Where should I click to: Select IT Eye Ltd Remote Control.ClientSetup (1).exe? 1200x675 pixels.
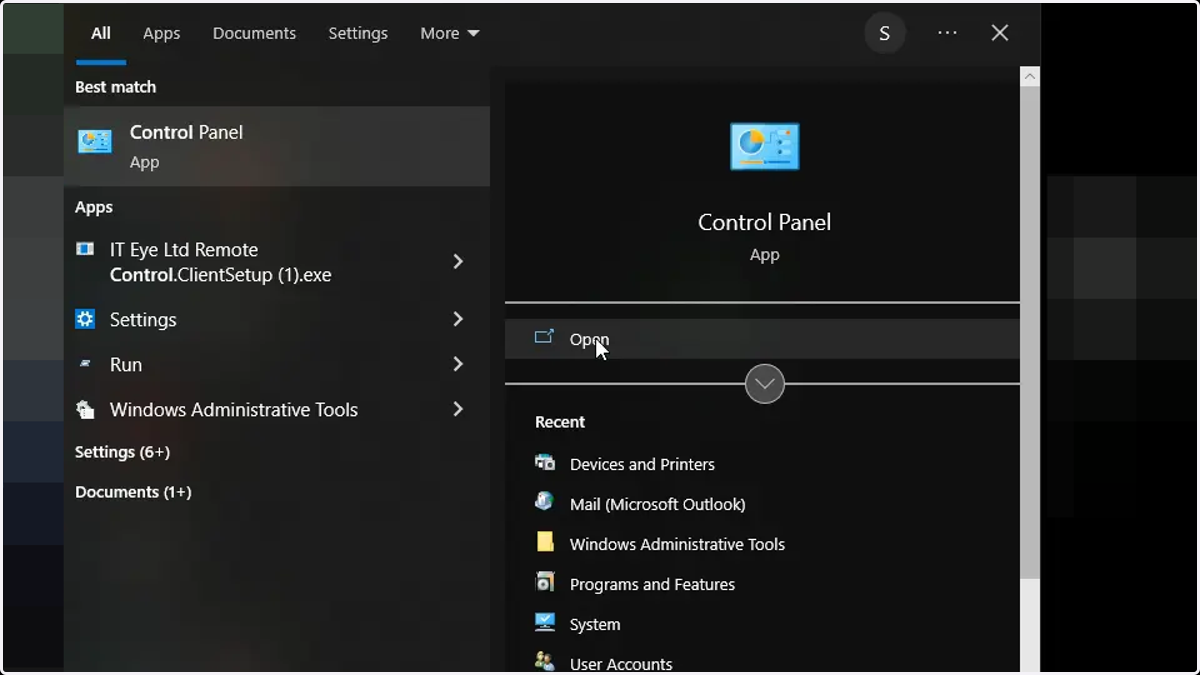click(x=220, y=262)
